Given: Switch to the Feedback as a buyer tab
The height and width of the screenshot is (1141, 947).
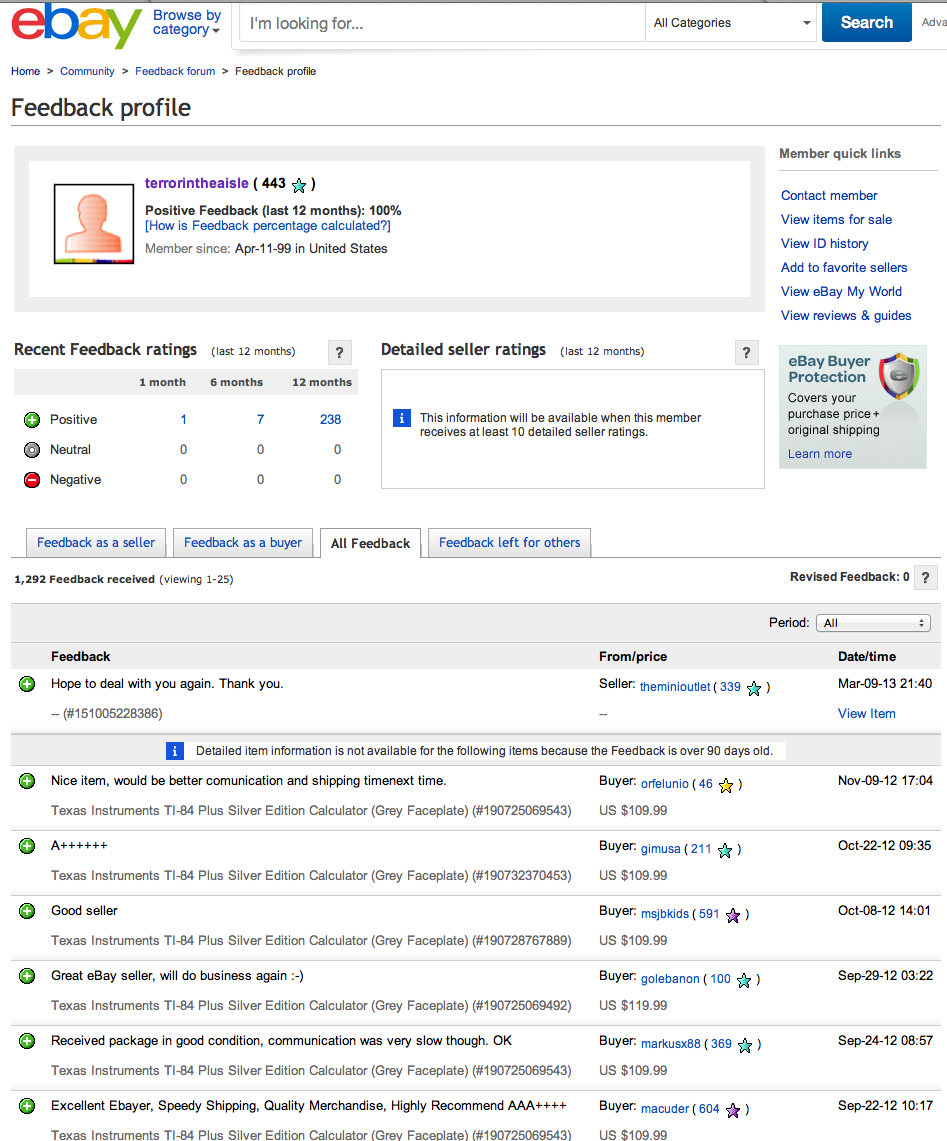Looking at the screenshot, I should (243, 543).
